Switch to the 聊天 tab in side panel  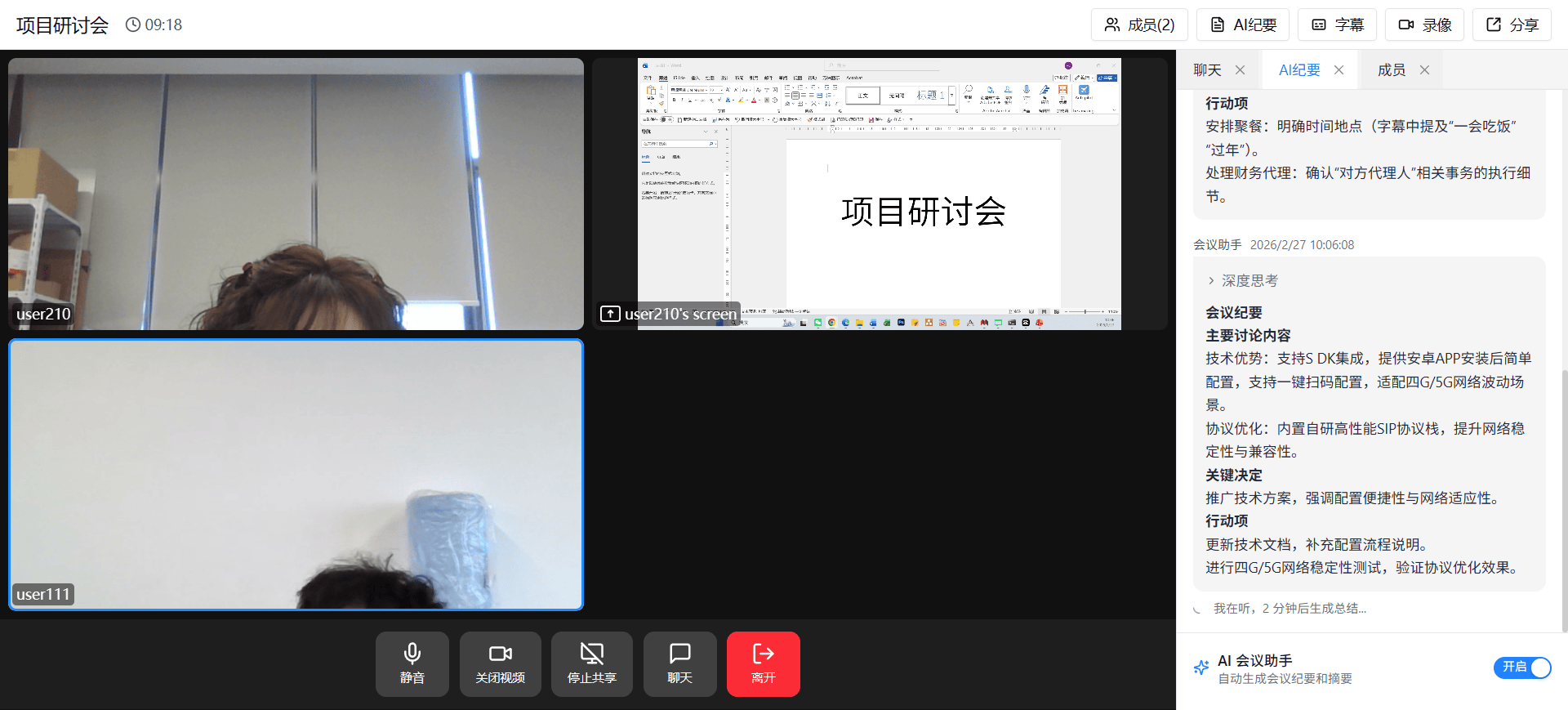click(x=1207, y=70)
